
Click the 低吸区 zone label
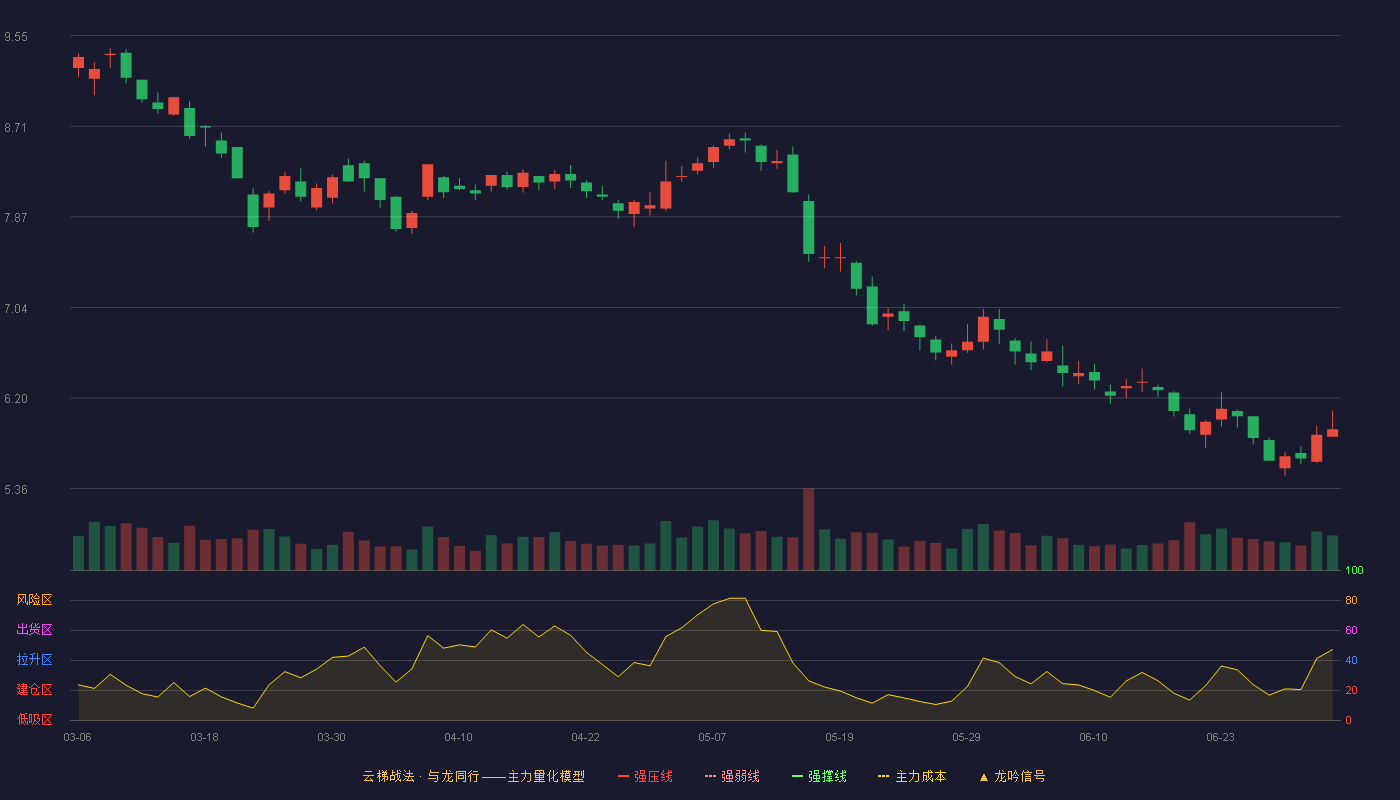click(x=34, y=719)
